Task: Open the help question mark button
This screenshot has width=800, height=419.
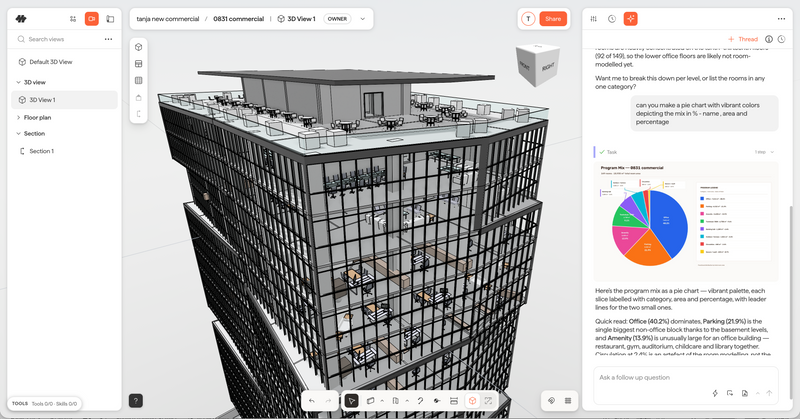Action: 136,401
